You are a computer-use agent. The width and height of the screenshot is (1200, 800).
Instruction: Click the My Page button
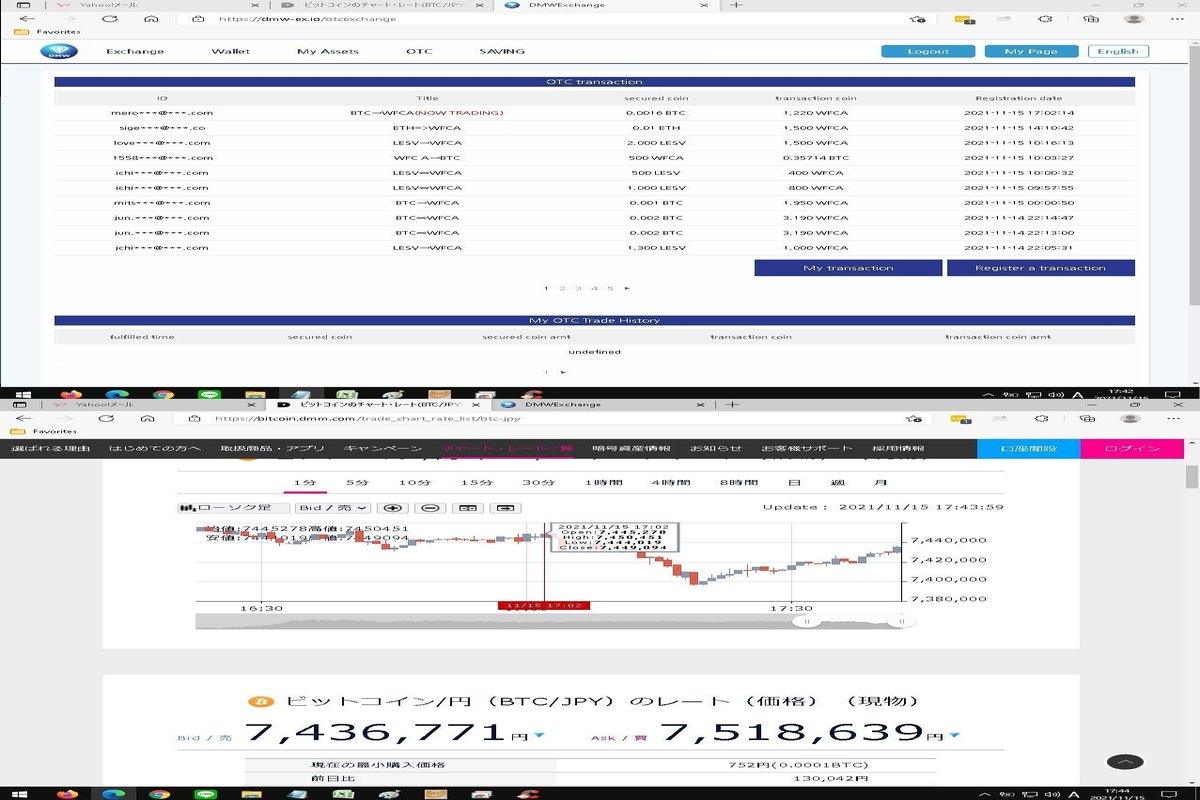coord(1031,51)
